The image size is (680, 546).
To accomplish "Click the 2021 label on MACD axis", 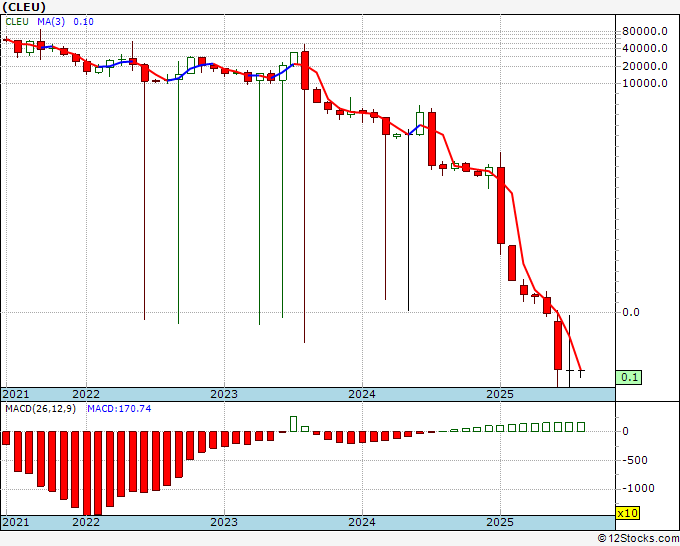I will pyautogui.click(x=16, y=522).
